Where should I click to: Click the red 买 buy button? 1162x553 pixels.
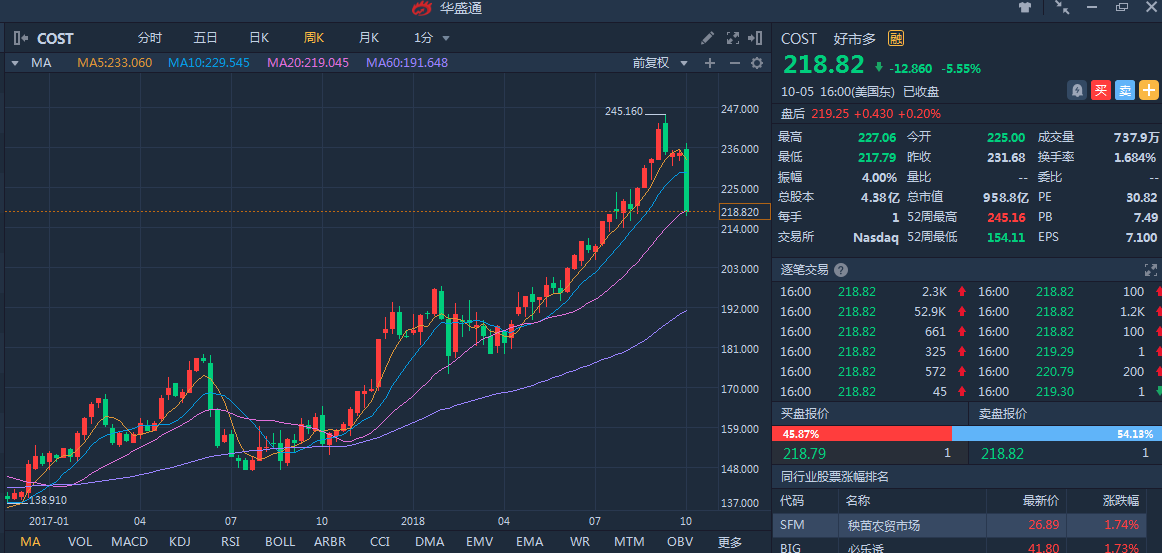point(1100,90)
